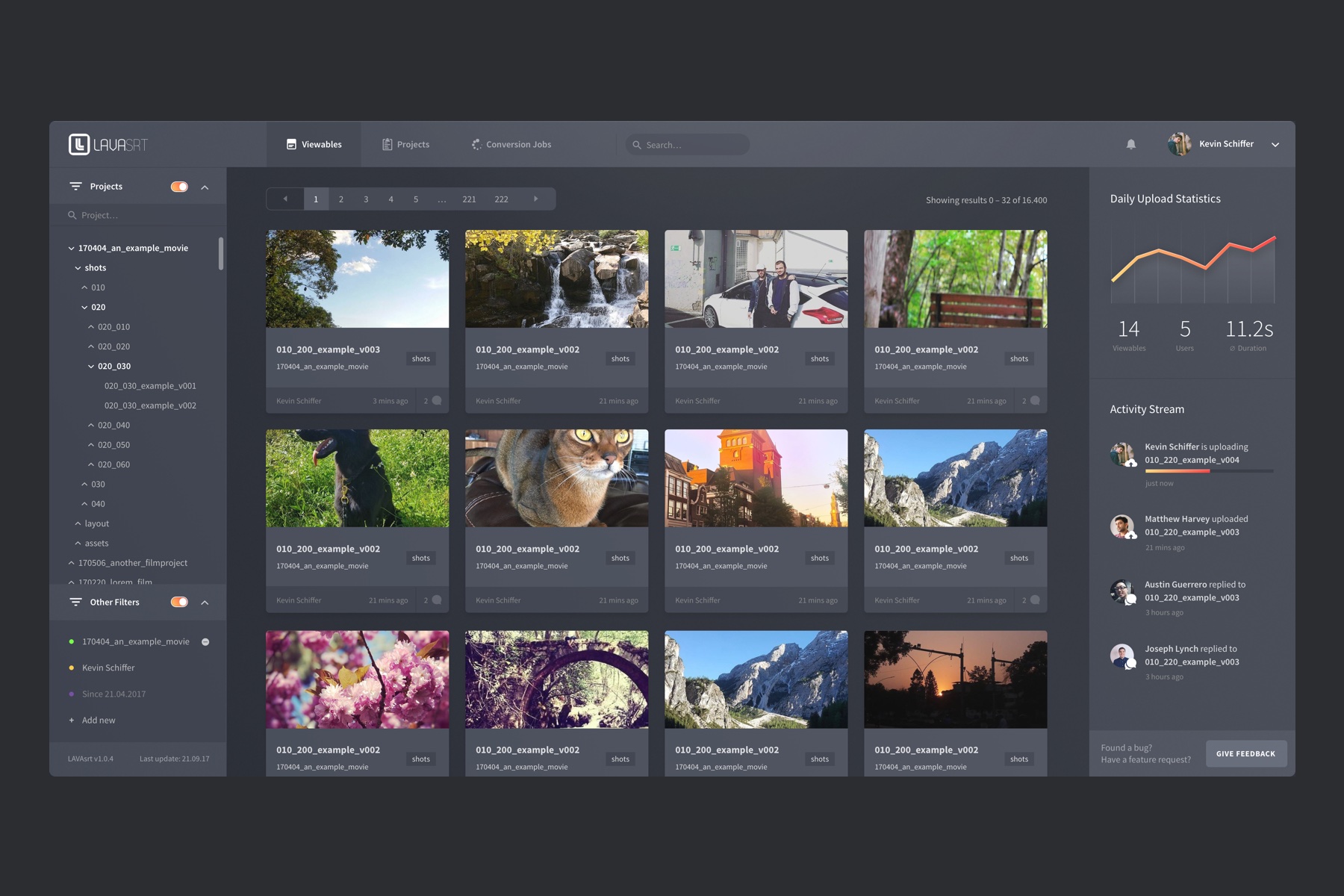Screen dimensions: 1344x896
Task: Click the notification bell icon
Action: [1130, 144]
